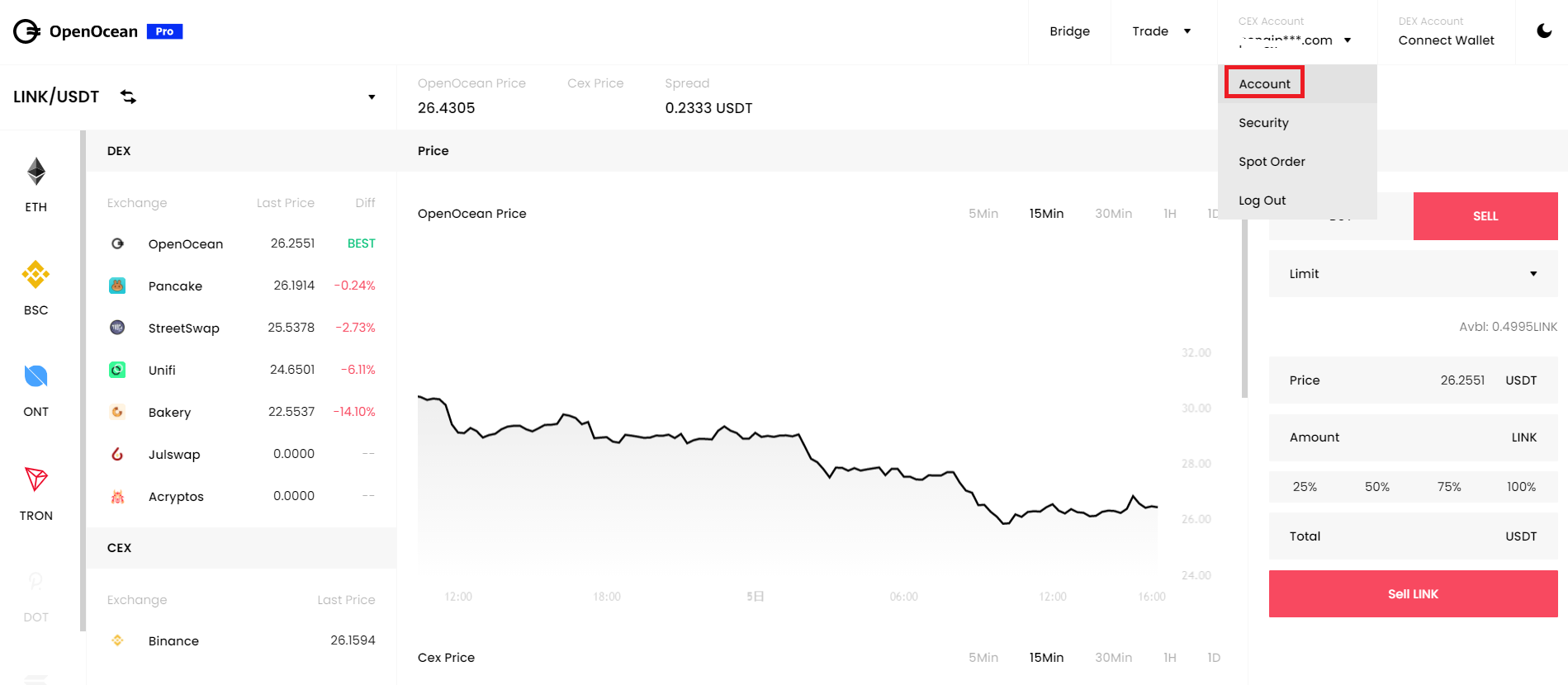Open the Spot Order menu item
1568x685 pixels.
(1297, 162)
